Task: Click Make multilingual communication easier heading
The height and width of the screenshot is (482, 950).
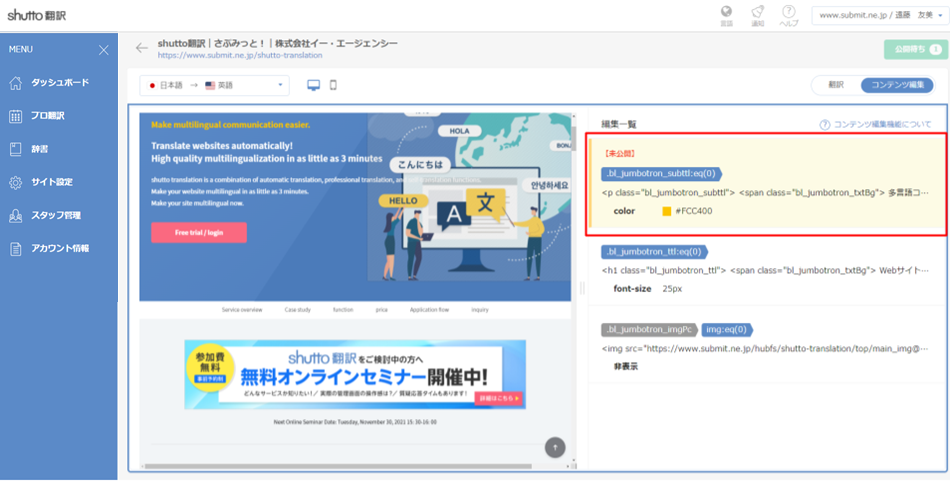Action: 231,125
